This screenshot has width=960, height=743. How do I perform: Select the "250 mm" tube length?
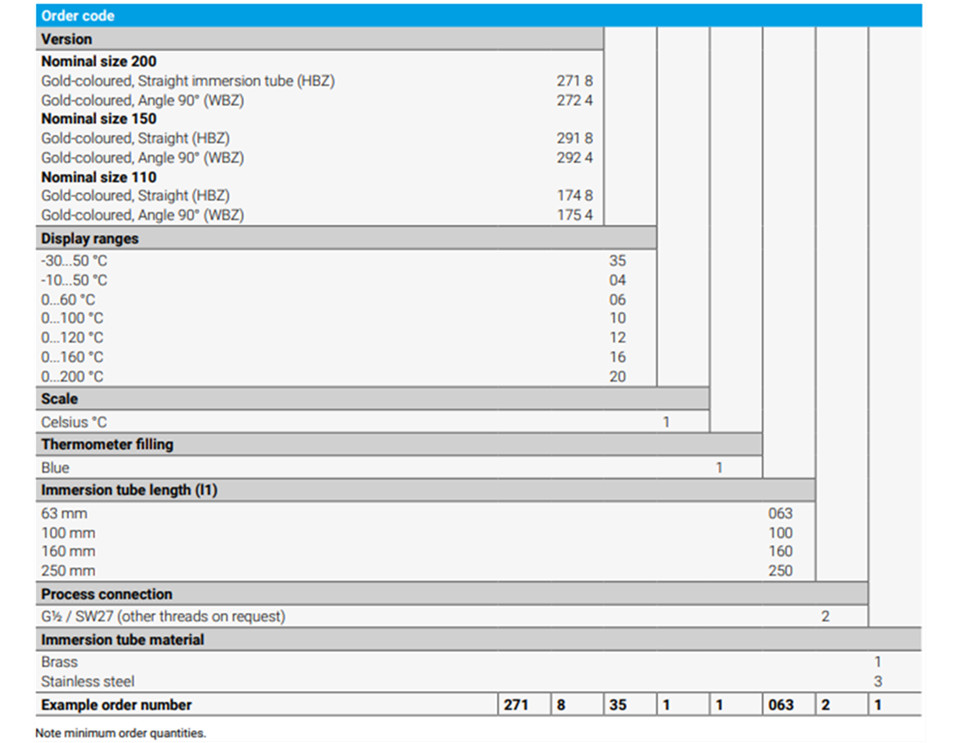[68, 571]
